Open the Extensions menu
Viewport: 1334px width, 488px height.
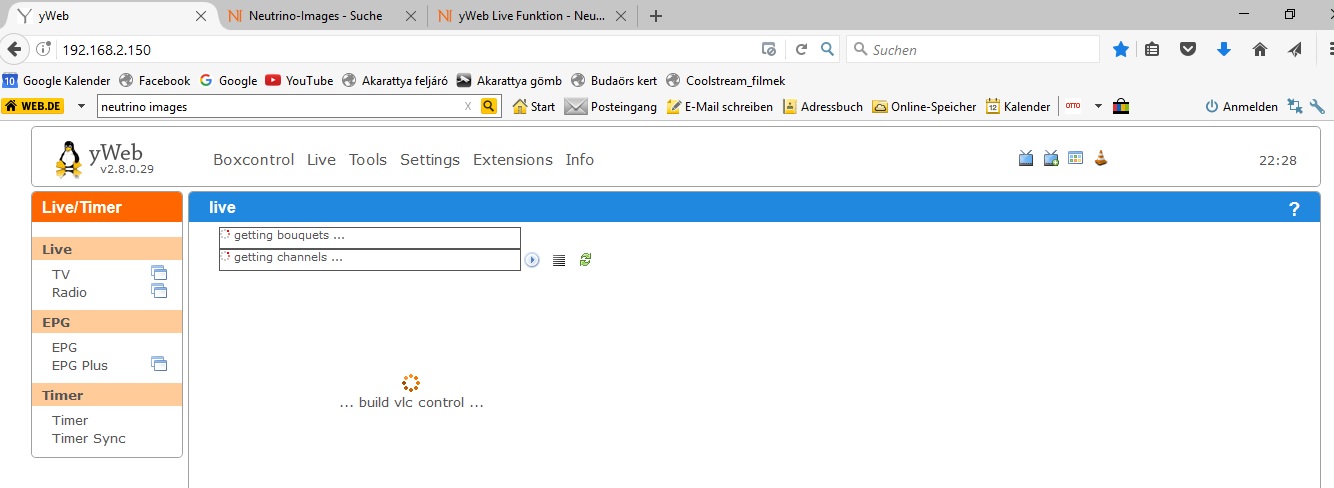tap(512, 160)
